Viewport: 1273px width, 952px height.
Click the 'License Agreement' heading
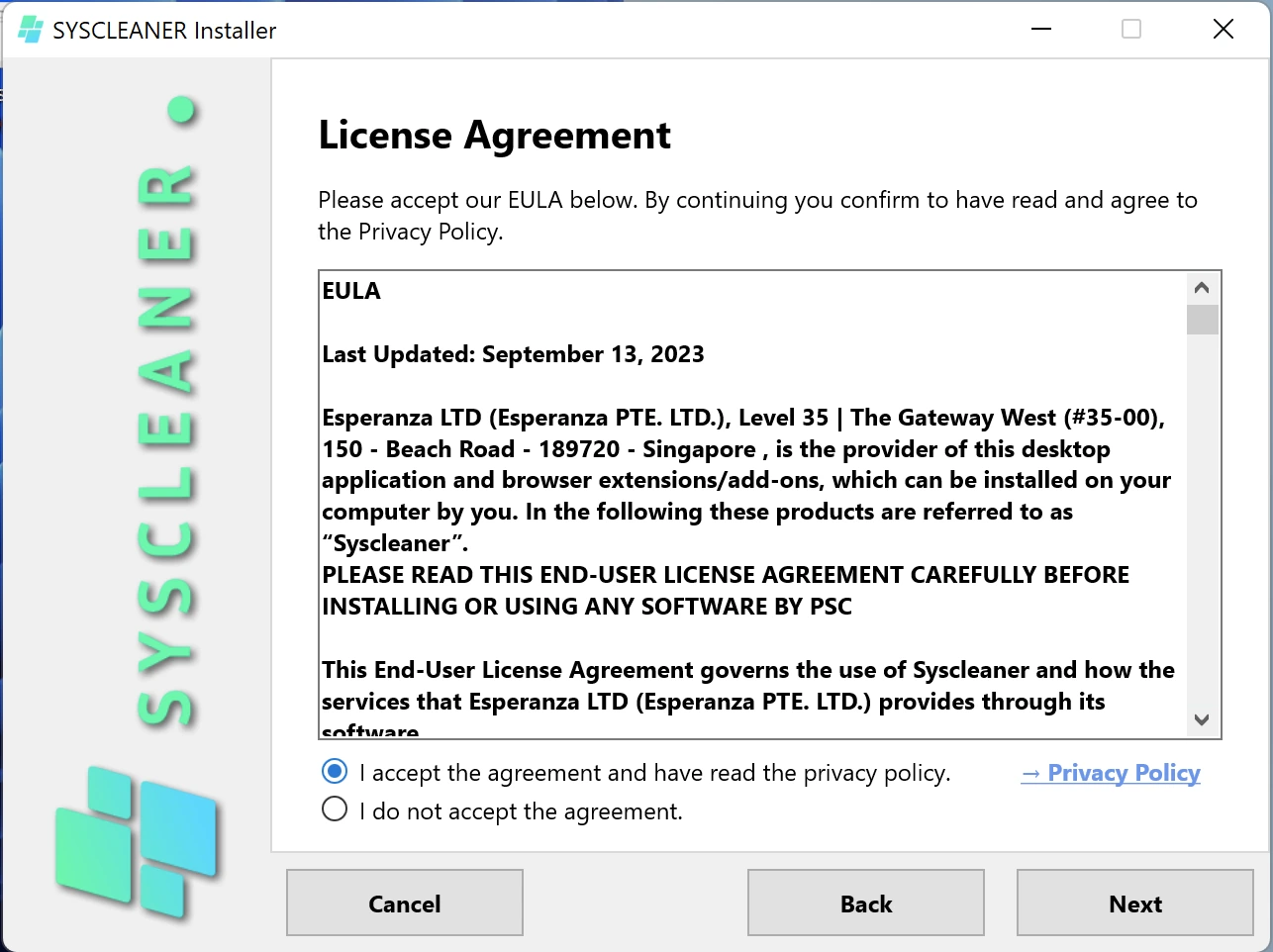pos(494,136)
